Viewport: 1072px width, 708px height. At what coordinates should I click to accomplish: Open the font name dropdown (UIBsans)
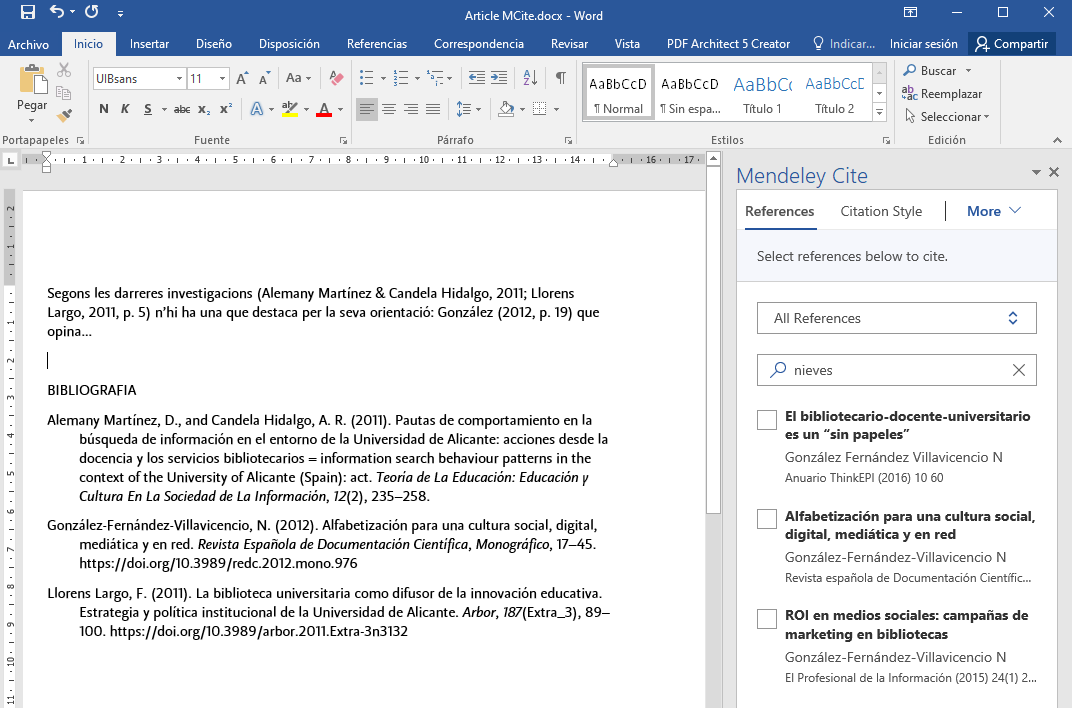(x=179, y=79)
